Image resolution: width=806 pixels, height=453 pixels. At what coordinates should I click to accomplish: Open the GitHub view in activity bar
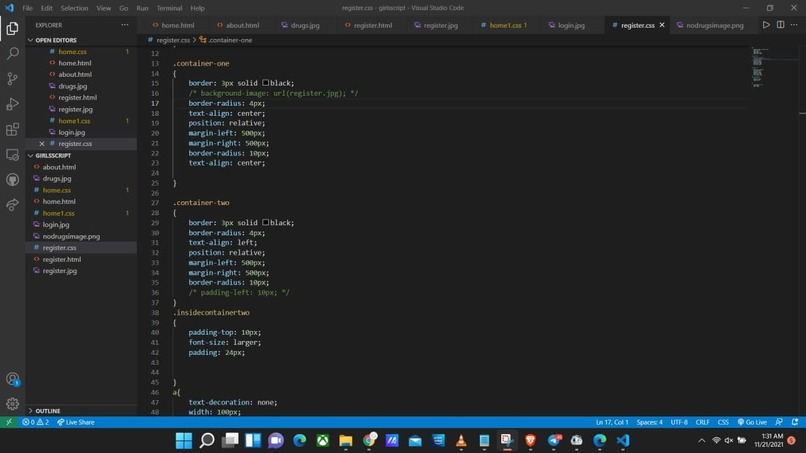click(x=12, y=179)
